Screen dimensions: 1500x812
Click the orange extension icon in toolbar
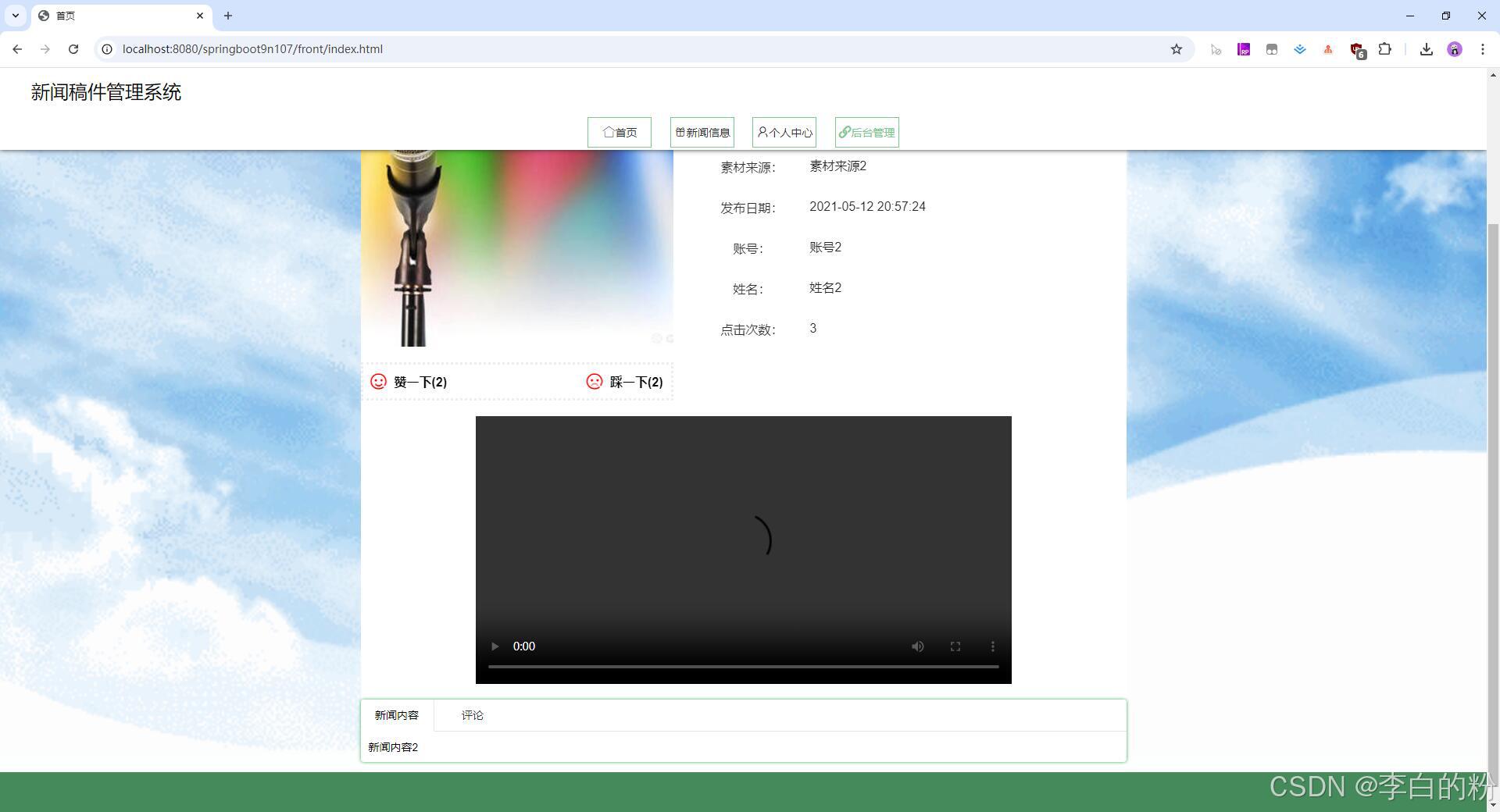point(1328,49)
